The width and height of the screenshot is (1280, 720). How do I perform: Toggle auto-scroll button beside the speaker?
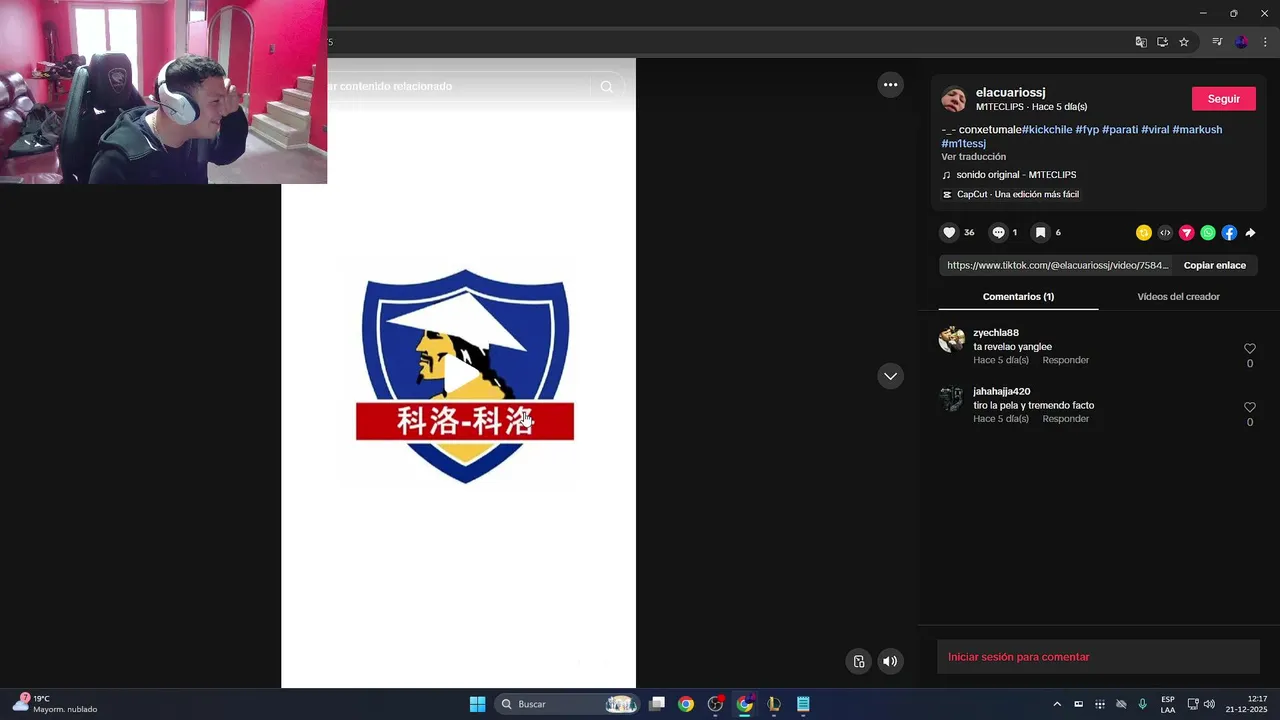pyautogui.click(x=858, y=661)
